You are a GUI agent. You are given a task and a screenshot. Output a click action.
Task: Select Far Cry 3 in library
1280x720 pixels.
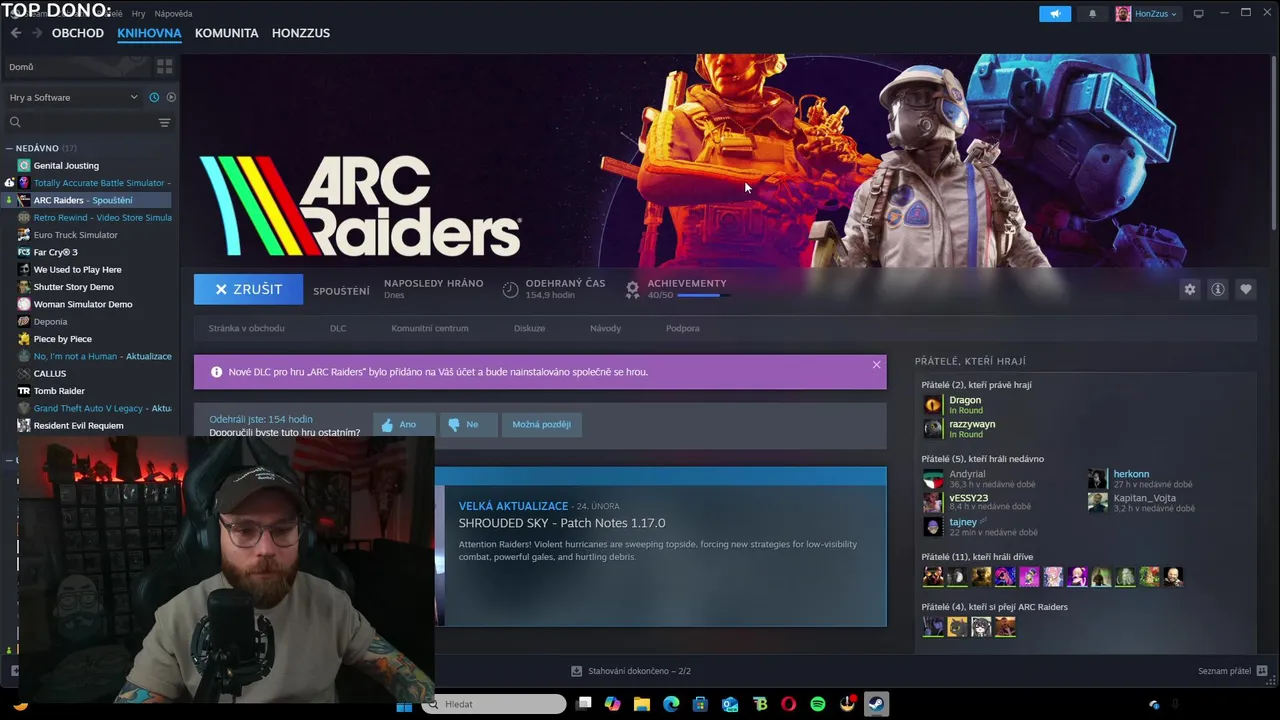click(x=55, y=252)
